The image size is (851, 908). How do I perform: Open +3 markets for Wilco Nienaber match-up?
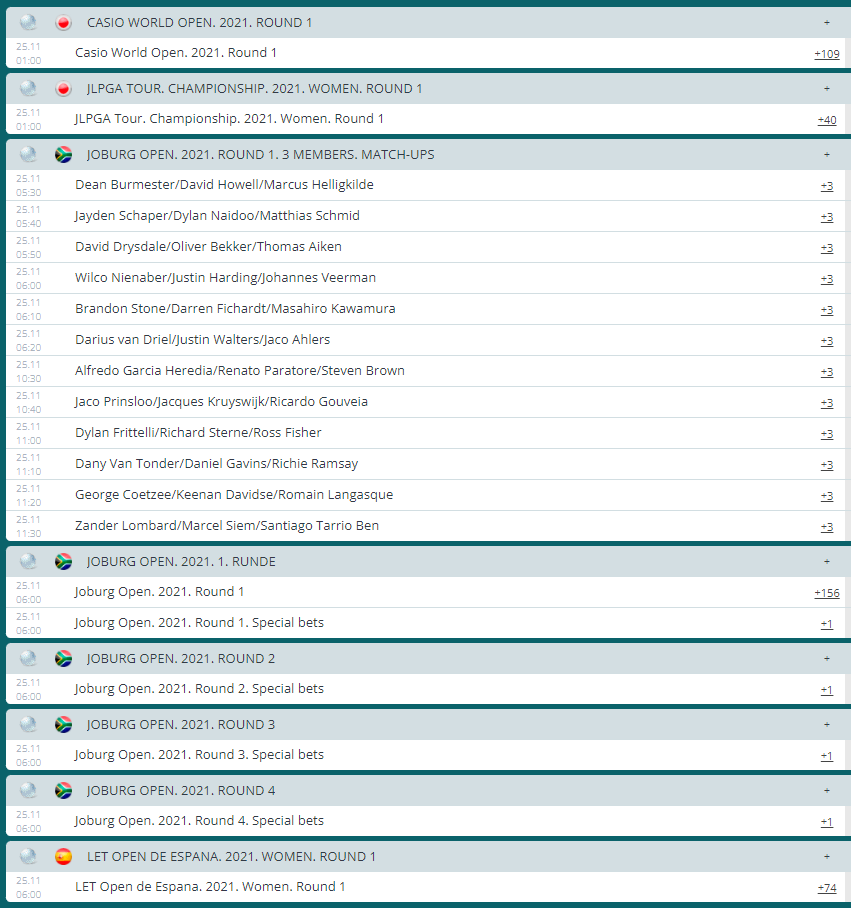(x=827, y=279)
